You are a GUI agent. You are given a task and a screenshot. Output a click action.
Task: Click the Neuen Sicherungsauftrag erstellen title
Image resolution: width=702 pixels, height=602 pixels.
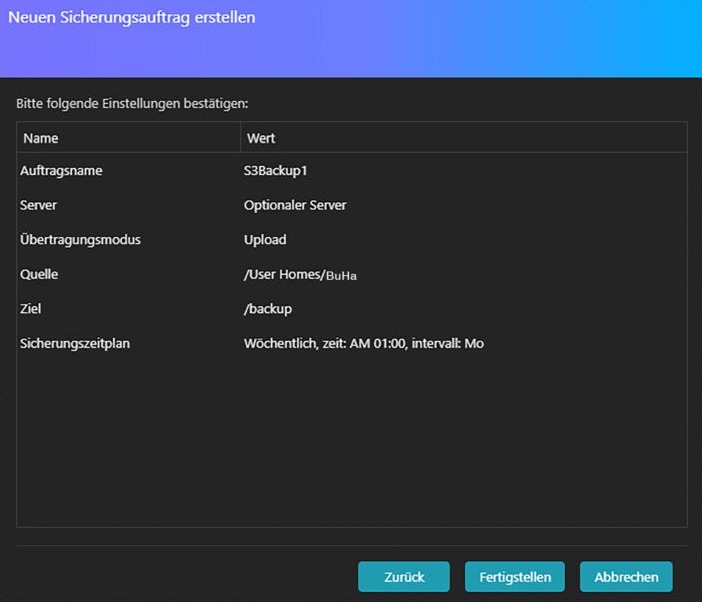[132, 17]
